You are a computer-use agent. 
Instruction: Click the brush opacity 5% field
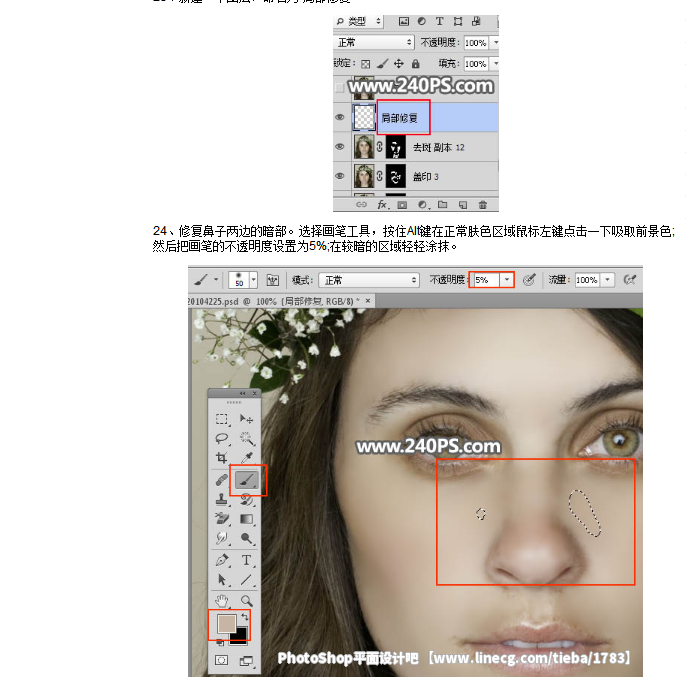(x=486, y=280)
